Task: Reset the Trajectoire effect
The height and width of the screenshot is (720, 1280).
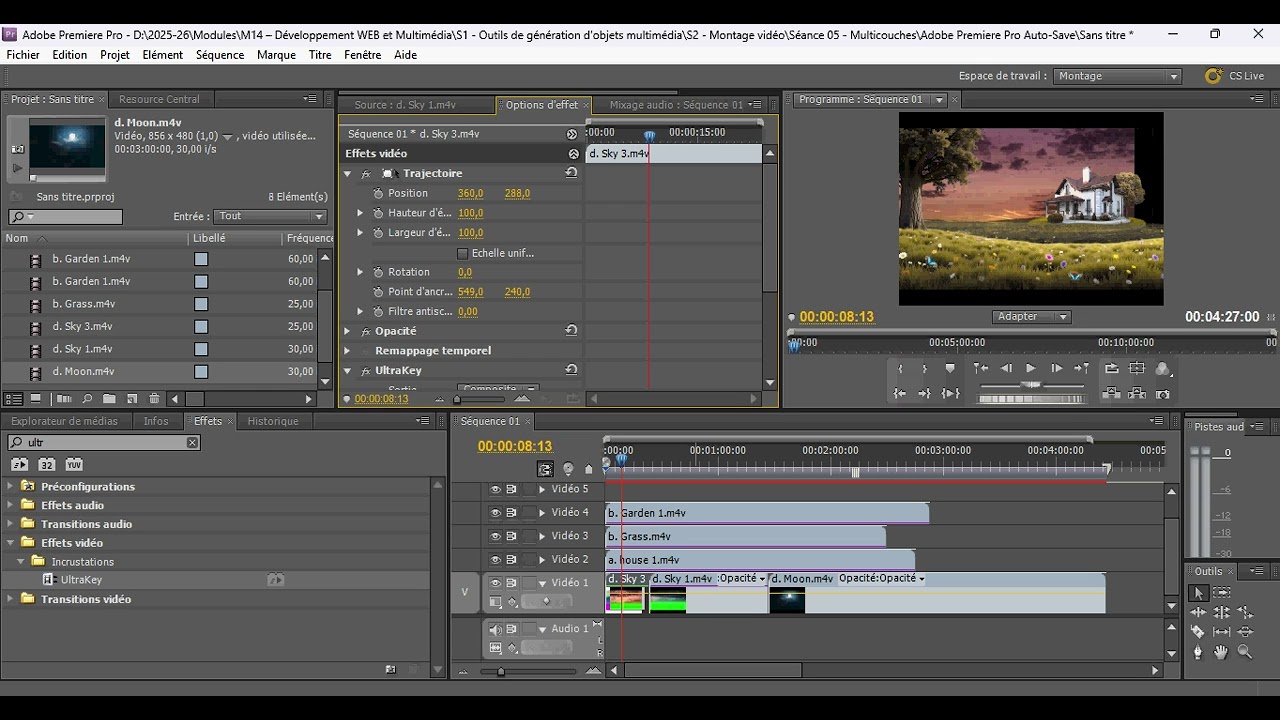Action: pos(571,173)
